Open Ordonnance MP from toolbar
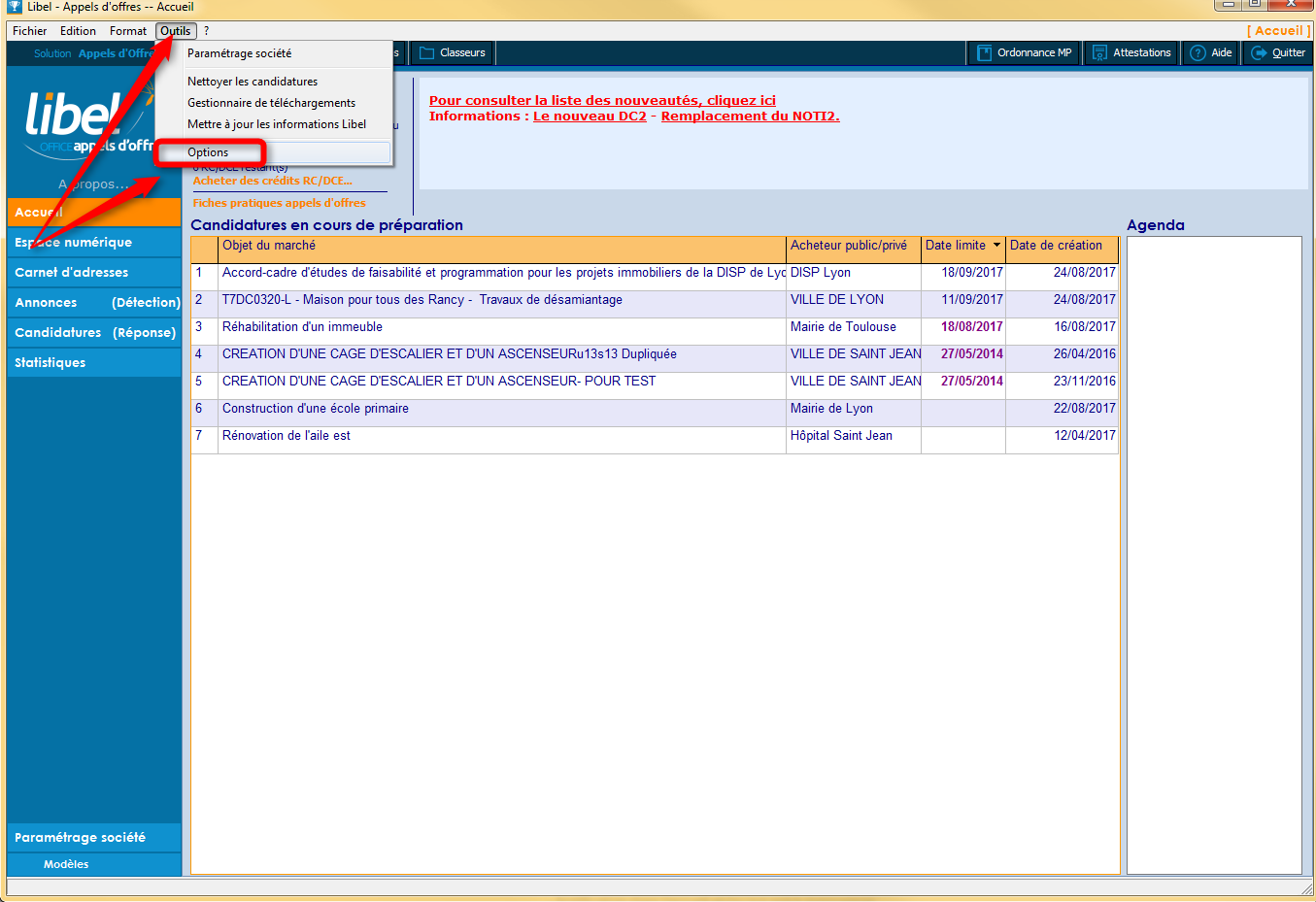1316x902 pixels. point(1024,52)
